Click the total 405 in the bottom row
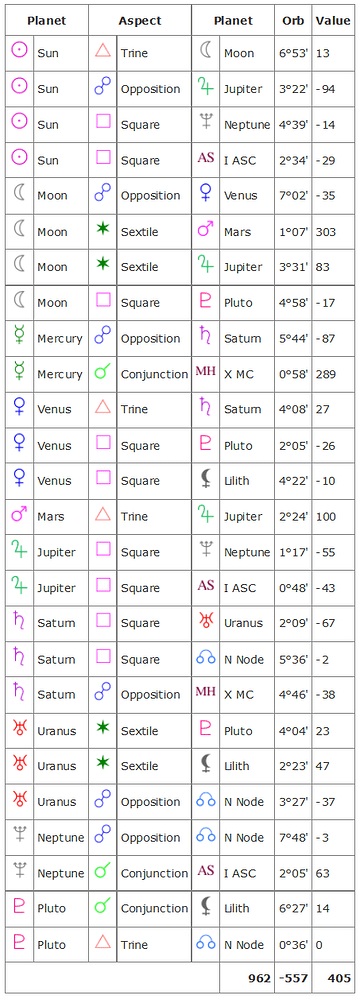Screen dimensions: 360x999 pos(339,978)
